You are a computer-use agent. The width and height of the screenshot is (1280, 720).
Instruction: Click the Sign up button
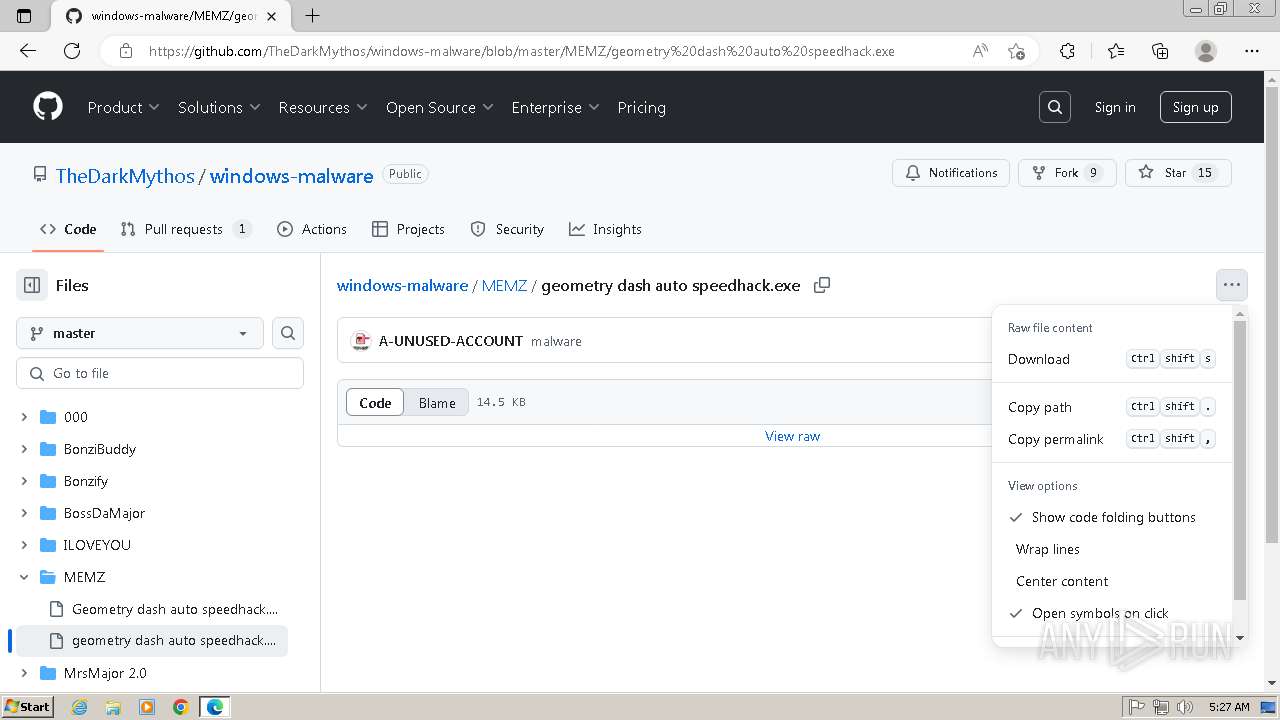coord(1195,107)
